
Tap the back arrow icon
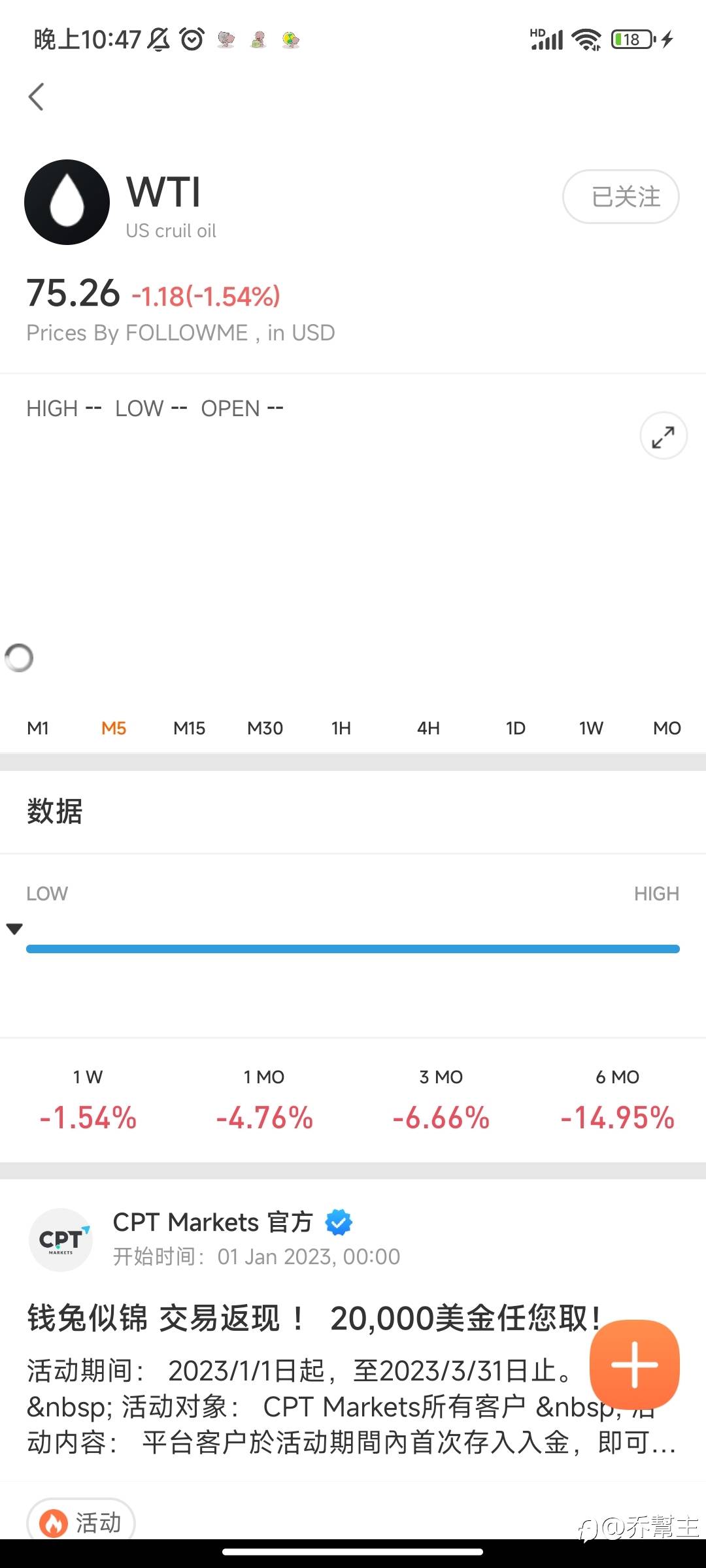37,97
